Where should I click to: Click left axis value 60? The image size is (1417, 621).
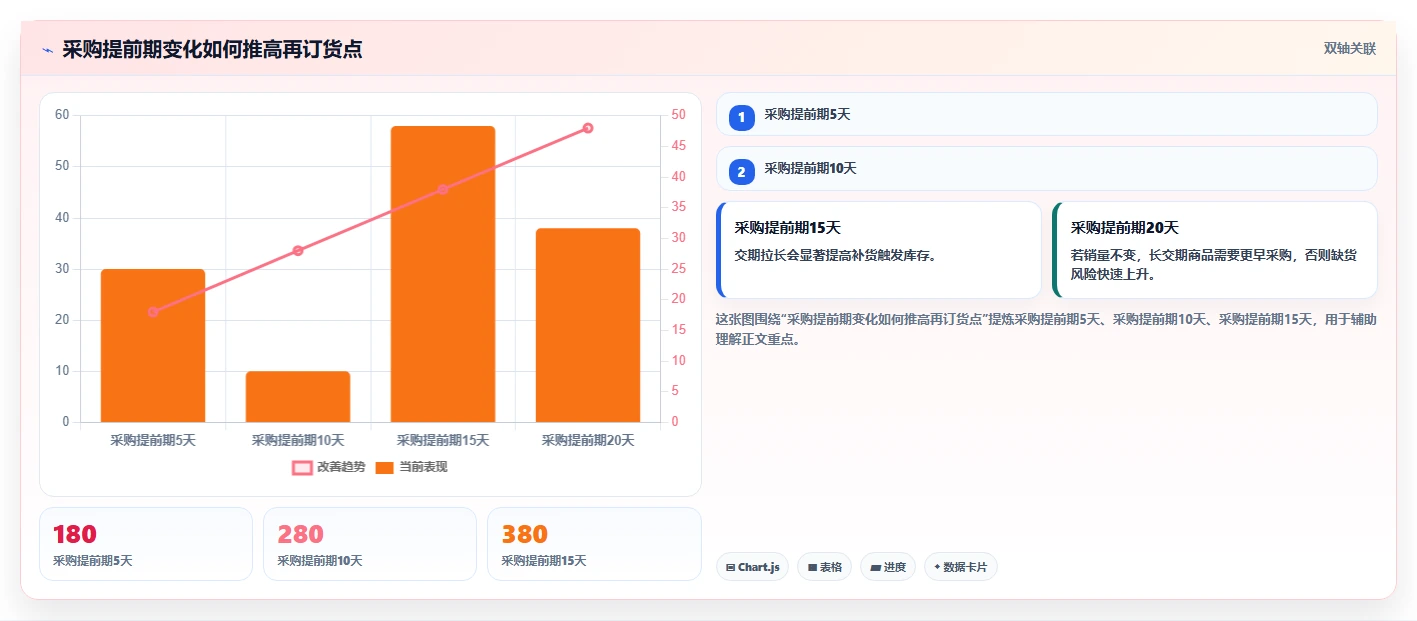(x=62, y=115)
